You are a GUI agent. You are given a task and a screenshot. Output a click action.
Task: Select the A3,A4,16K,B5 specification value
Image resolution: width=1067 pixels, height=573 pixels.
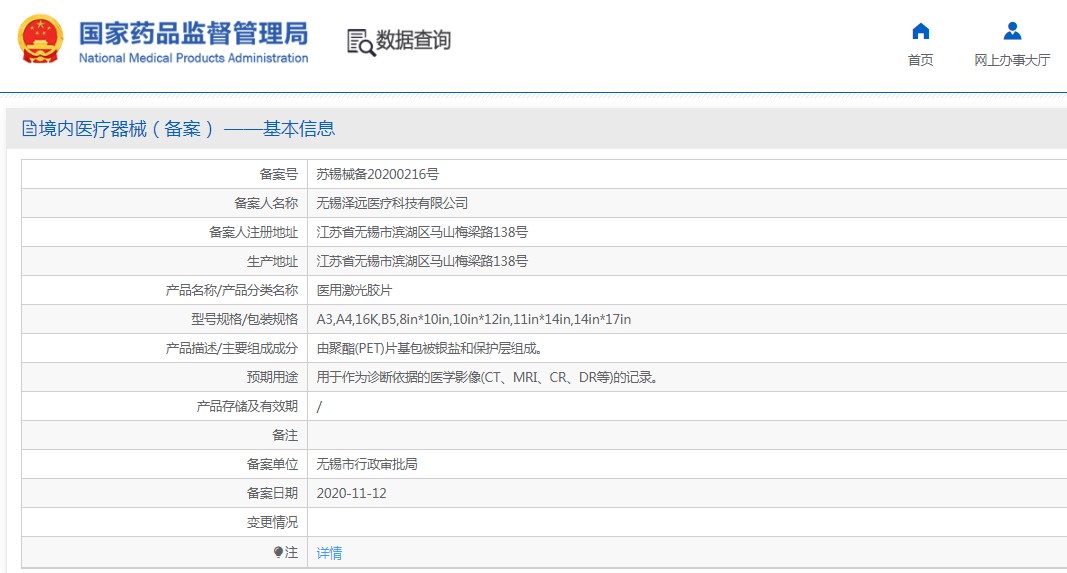point(474,319)
